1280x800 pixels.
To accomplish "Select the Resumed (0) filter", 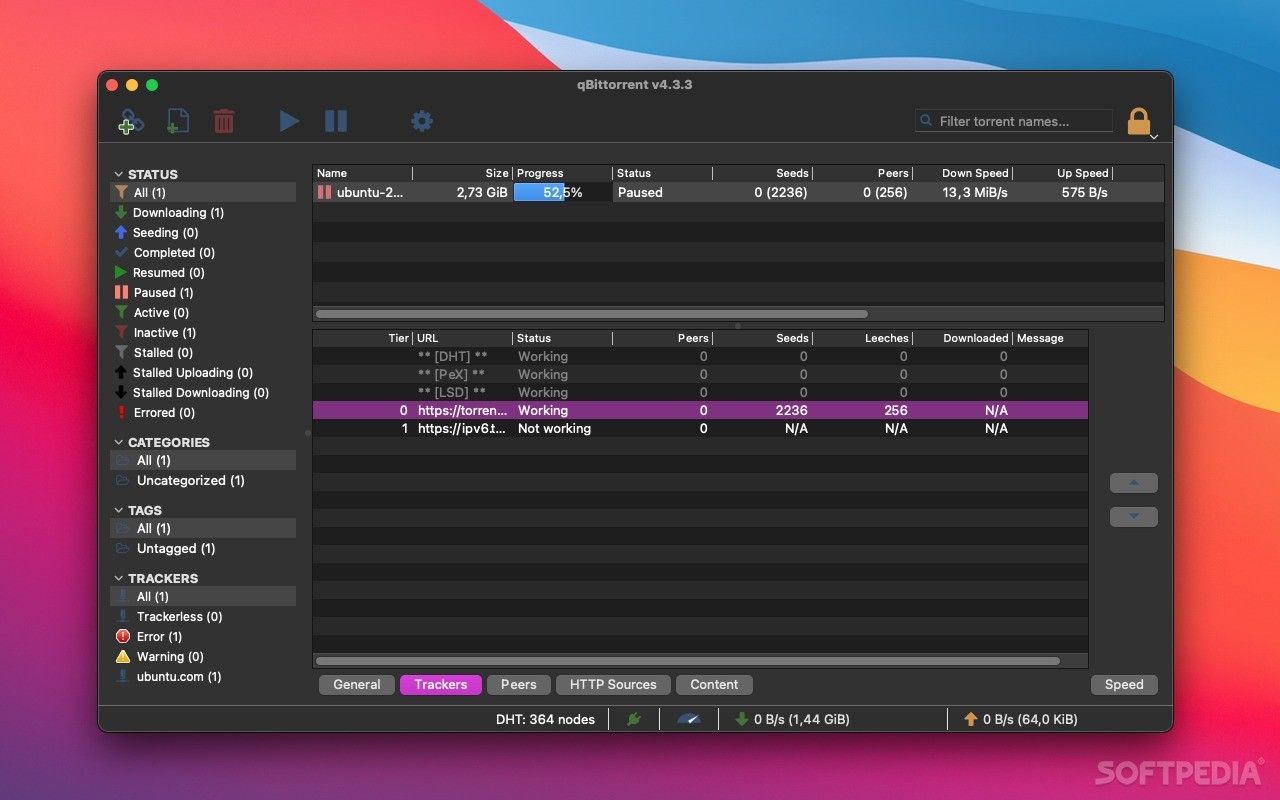I will tap(203, 272).
